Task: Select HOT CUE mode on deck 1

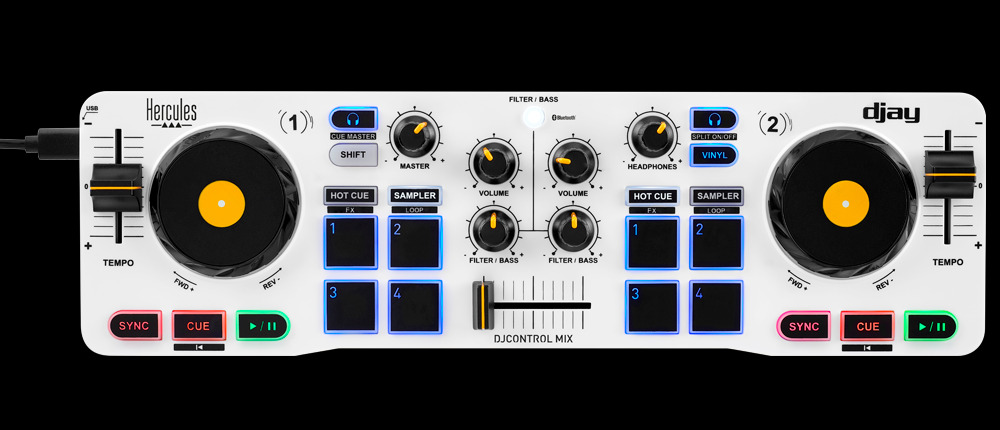Action: point(350,195)
